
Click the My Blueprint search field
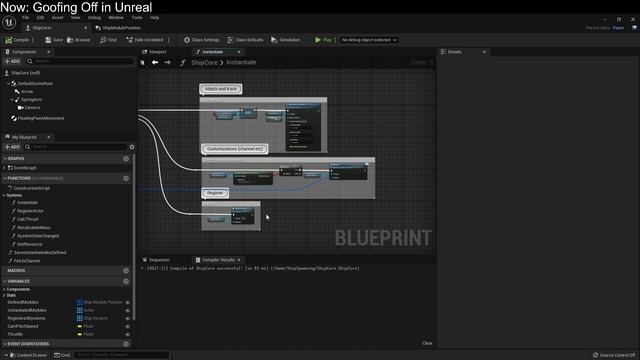[x=76, y=147]
